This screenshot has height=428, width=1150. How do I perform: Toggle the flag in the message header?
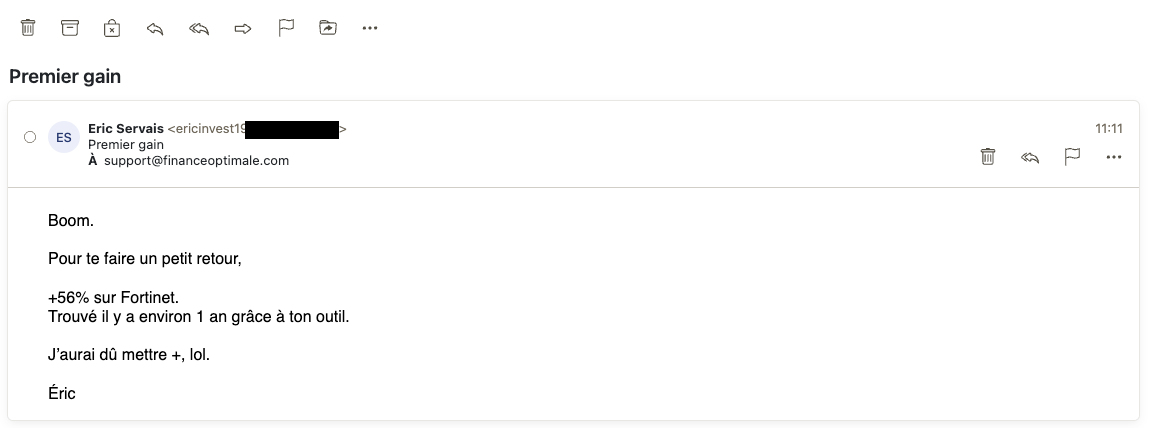coord(1072,156)
